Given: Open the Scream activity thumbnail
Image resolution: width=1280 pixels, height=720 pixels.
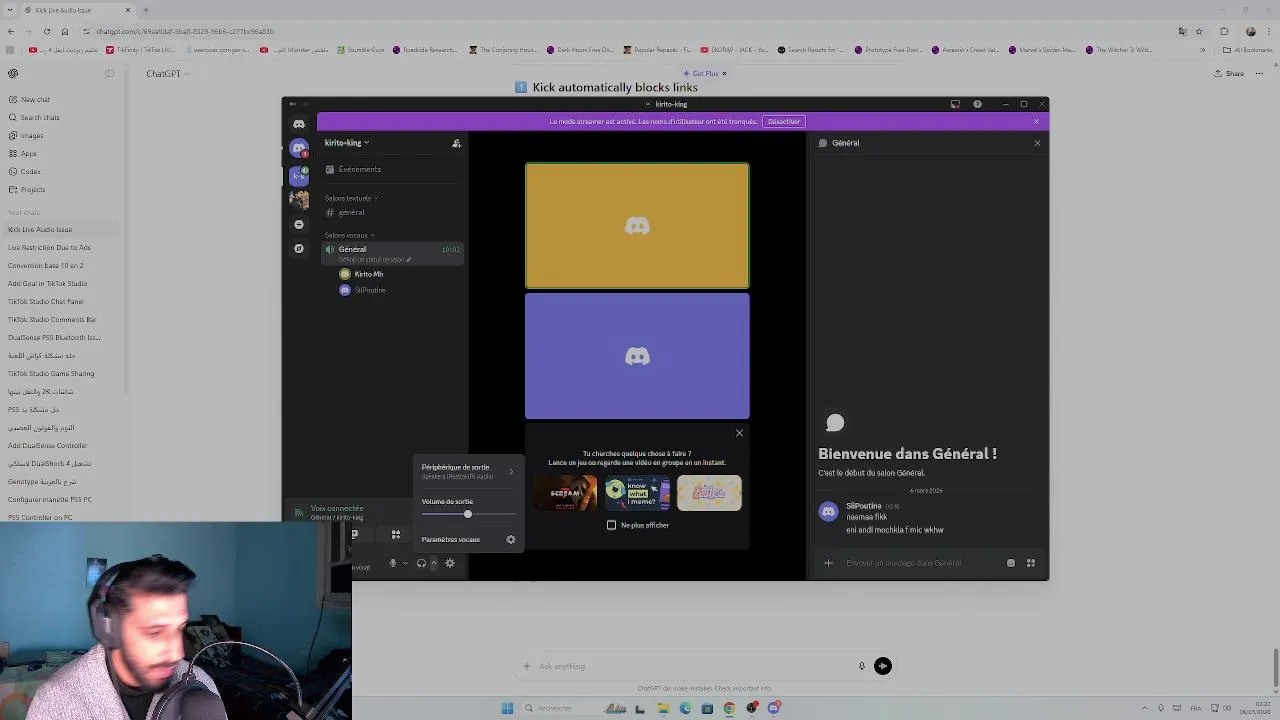Looking at the screenshot, I should coord(565,493).
